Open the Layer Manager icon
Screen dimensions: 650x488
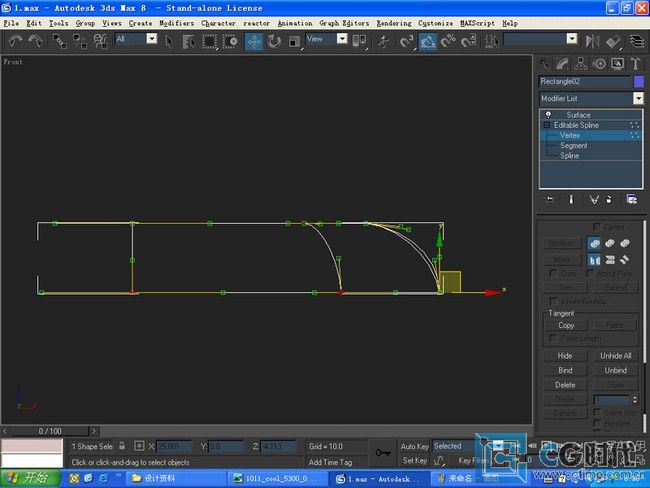point(637,41)
